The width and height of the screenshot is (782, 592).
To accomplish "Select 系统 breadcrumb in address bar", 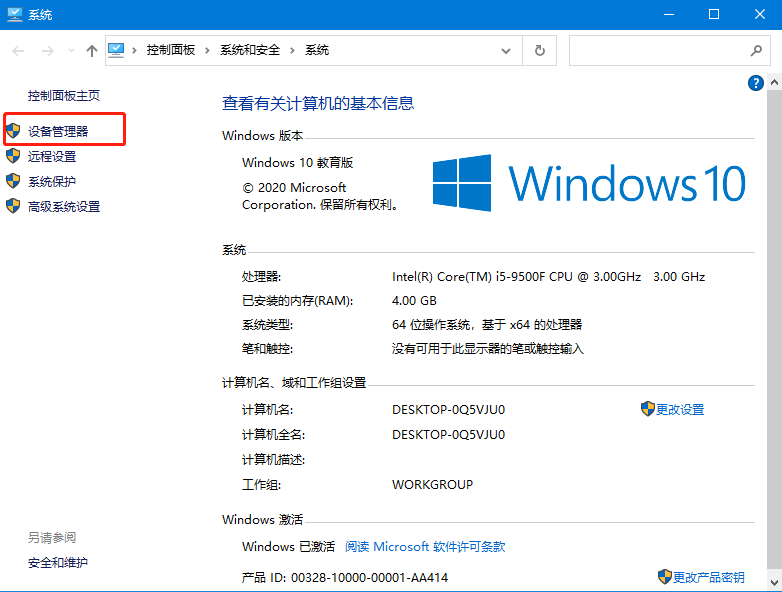I will point(317,50).
